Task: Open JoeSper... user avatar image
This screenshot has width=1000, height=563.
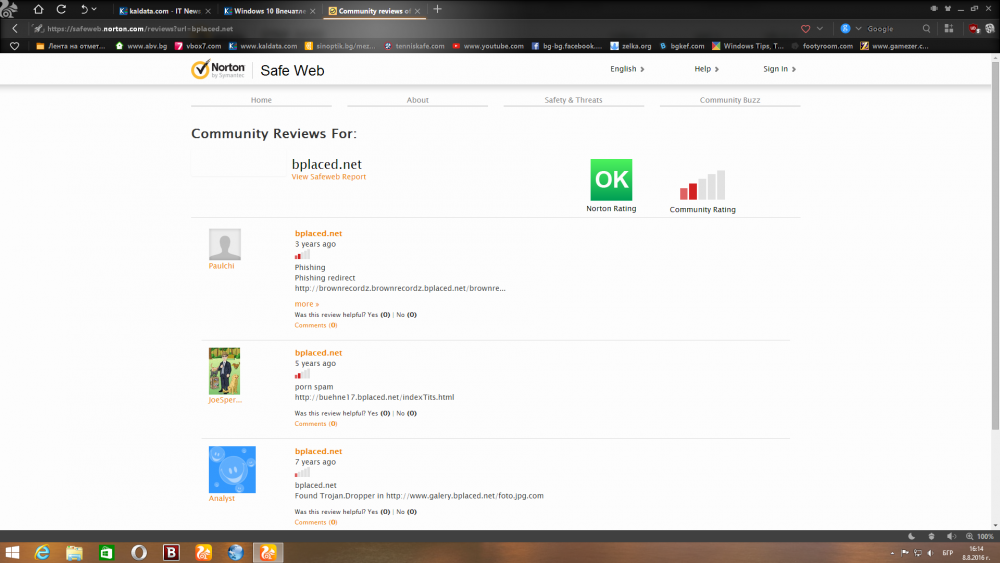Action: coord(224,371)
